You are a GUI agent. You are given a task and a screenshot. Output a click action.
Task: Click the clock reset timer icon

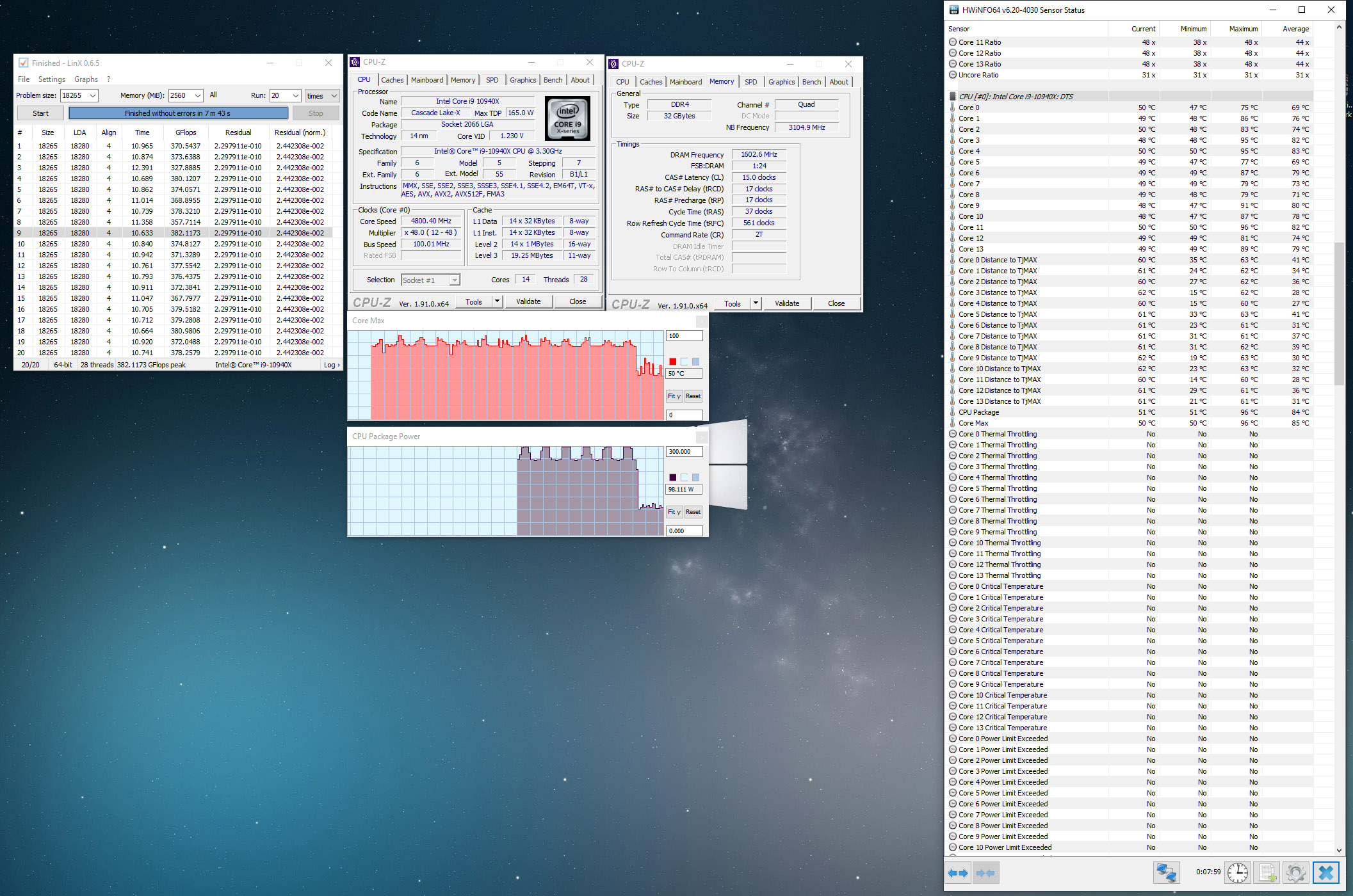click(1237, 873)
